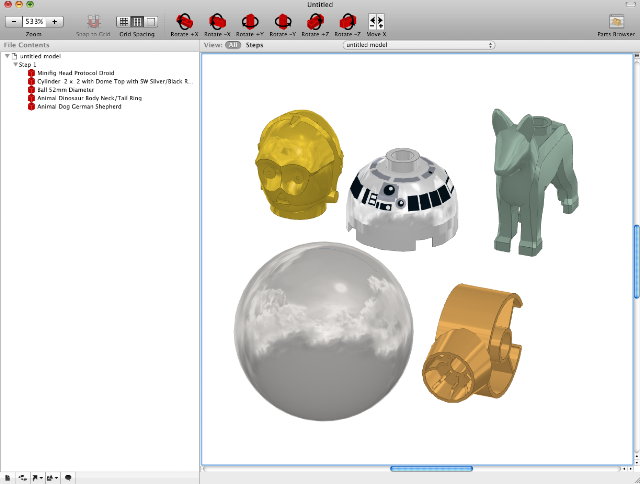Click the Rotate +Z icon
The width and height of the screenshot is (640, 484).
pos(315,22)
